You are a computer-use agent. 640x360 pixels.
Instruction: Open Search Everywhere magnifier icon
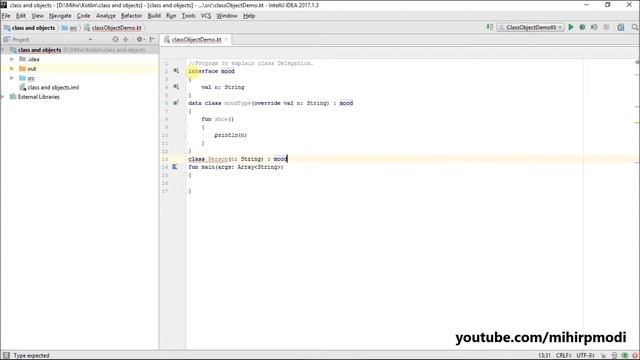(x=635, y=27)
